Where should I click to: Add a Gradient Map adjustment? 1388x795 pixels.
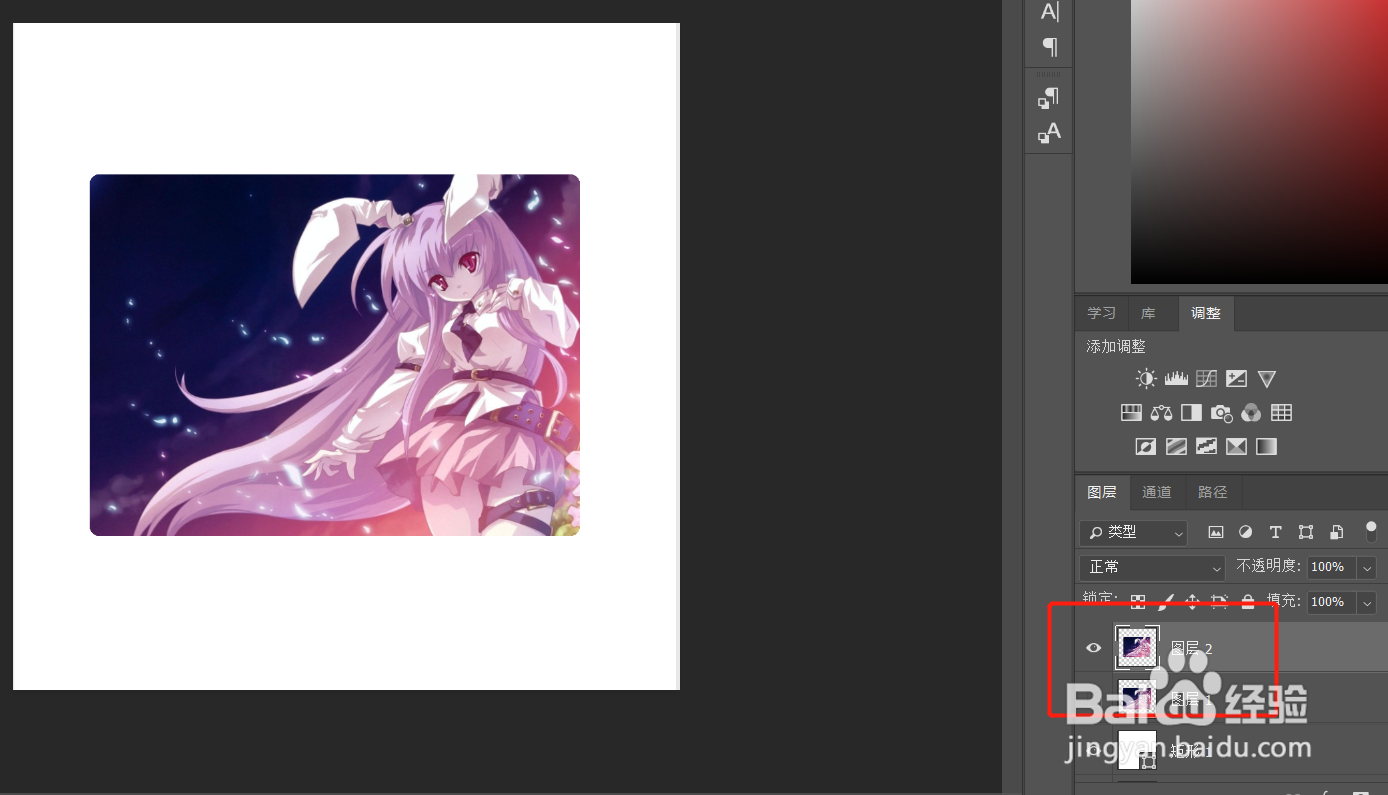1267,447
